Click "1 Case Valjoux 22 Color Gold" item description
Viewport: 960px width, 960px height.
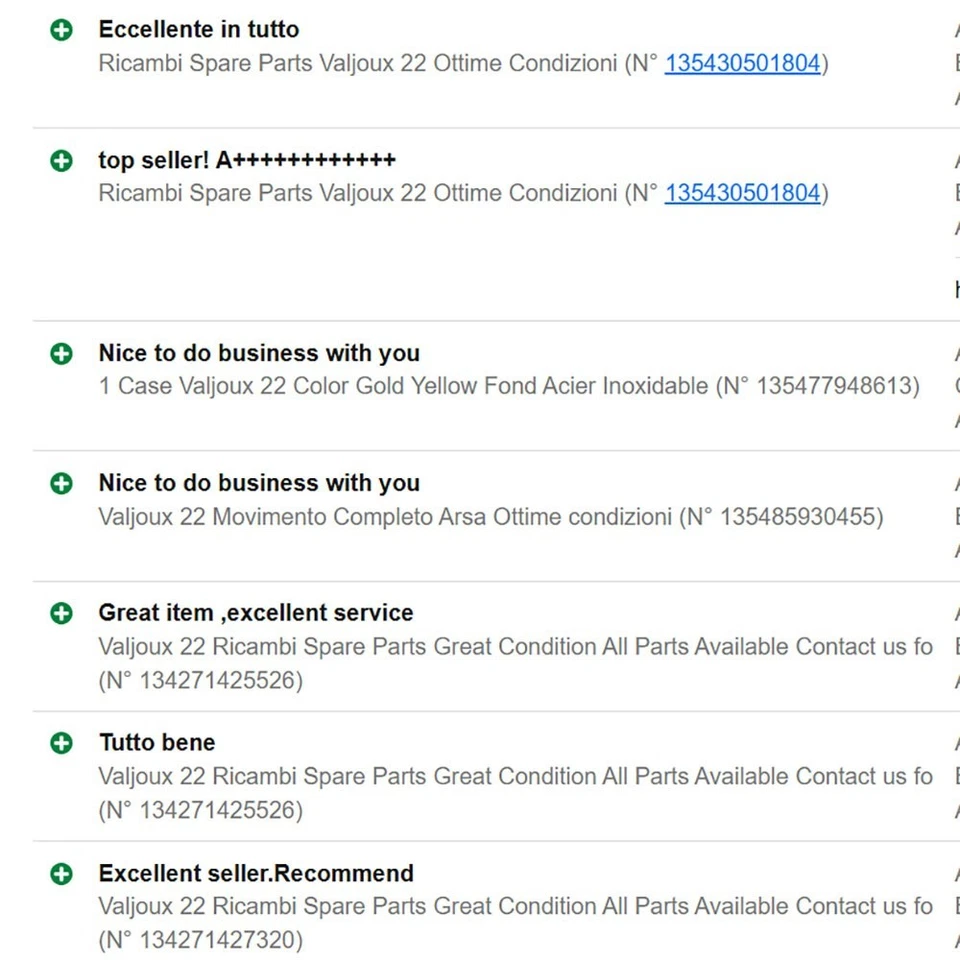coord(402,386)
